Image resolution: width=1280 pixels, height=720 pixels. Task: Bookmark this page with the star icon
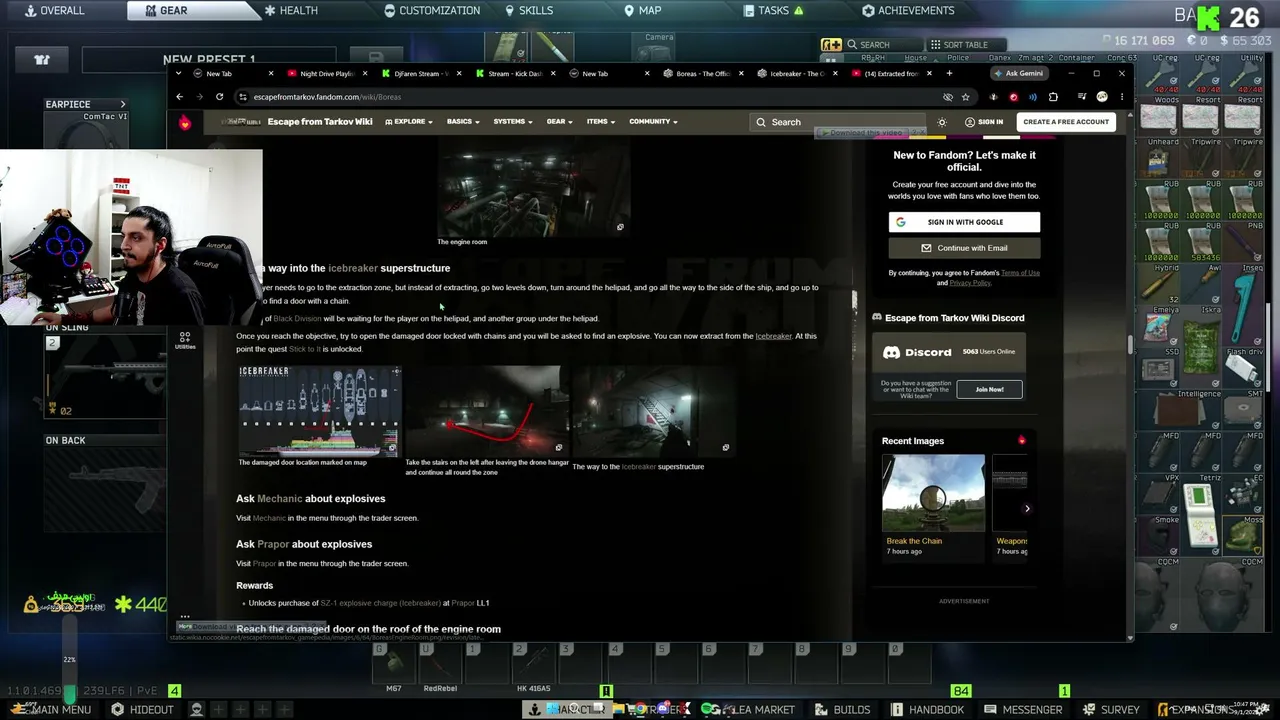point(965,97)
